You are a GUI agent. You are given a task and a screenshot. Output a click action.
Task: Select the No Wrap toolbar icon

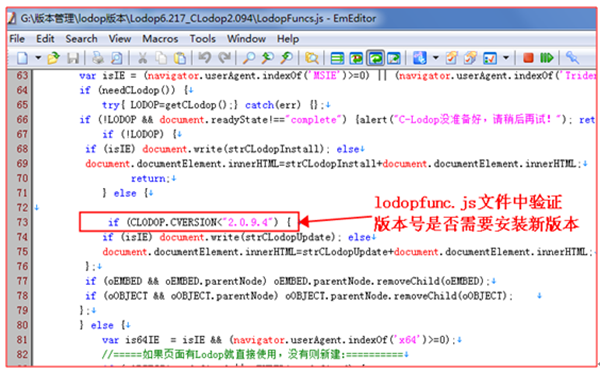337,58
